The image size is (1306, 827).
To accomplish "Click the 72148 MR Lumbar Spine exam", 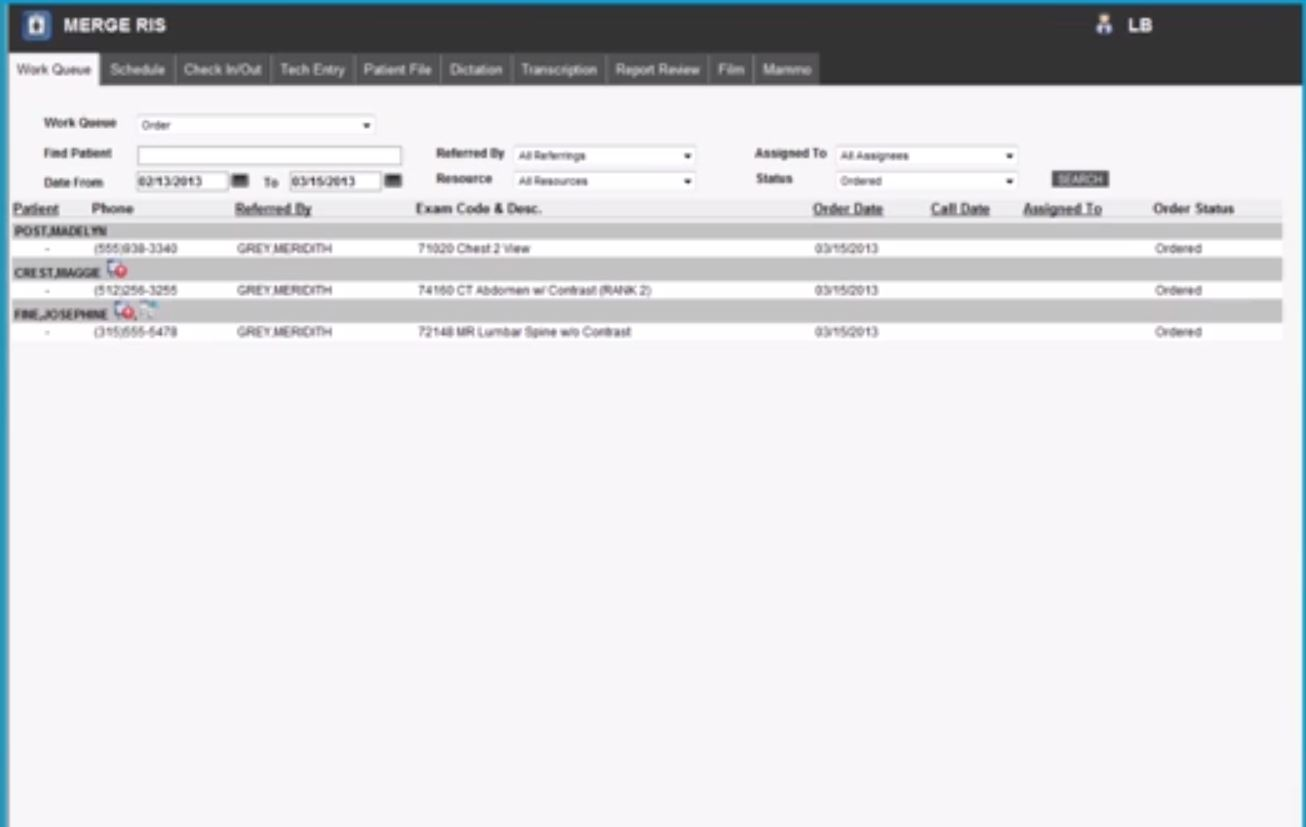I will (x=524, y=332).
